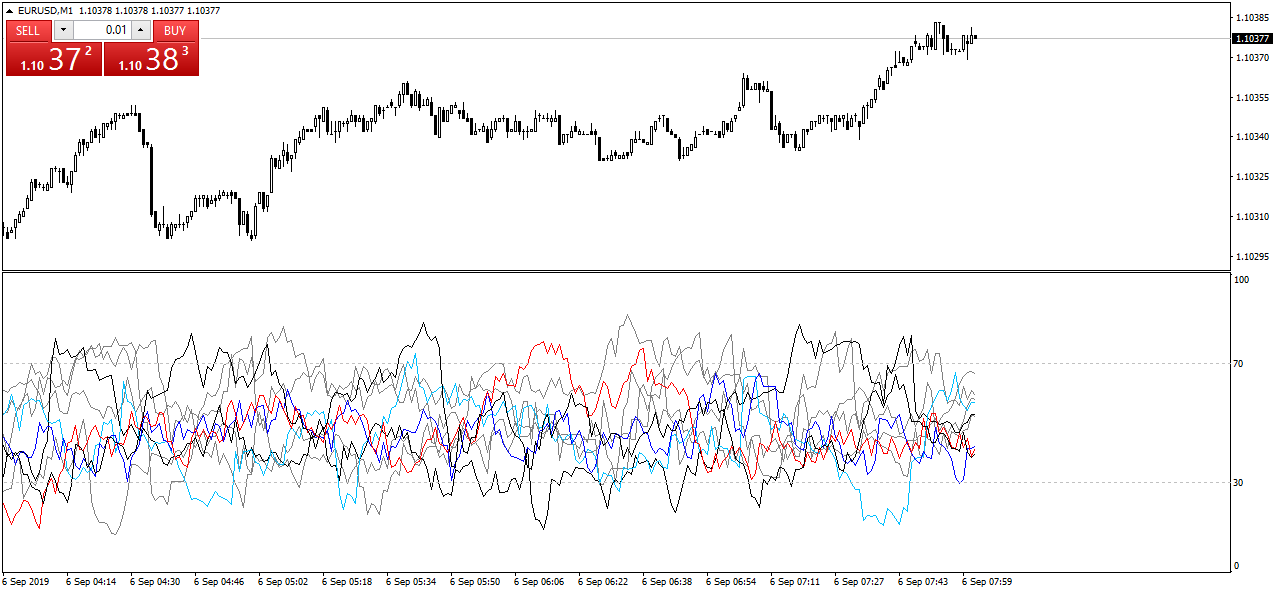Click the indicator scale label 0
Image resolution: width=1276 pixels, height=593 pixels.
1238,566
